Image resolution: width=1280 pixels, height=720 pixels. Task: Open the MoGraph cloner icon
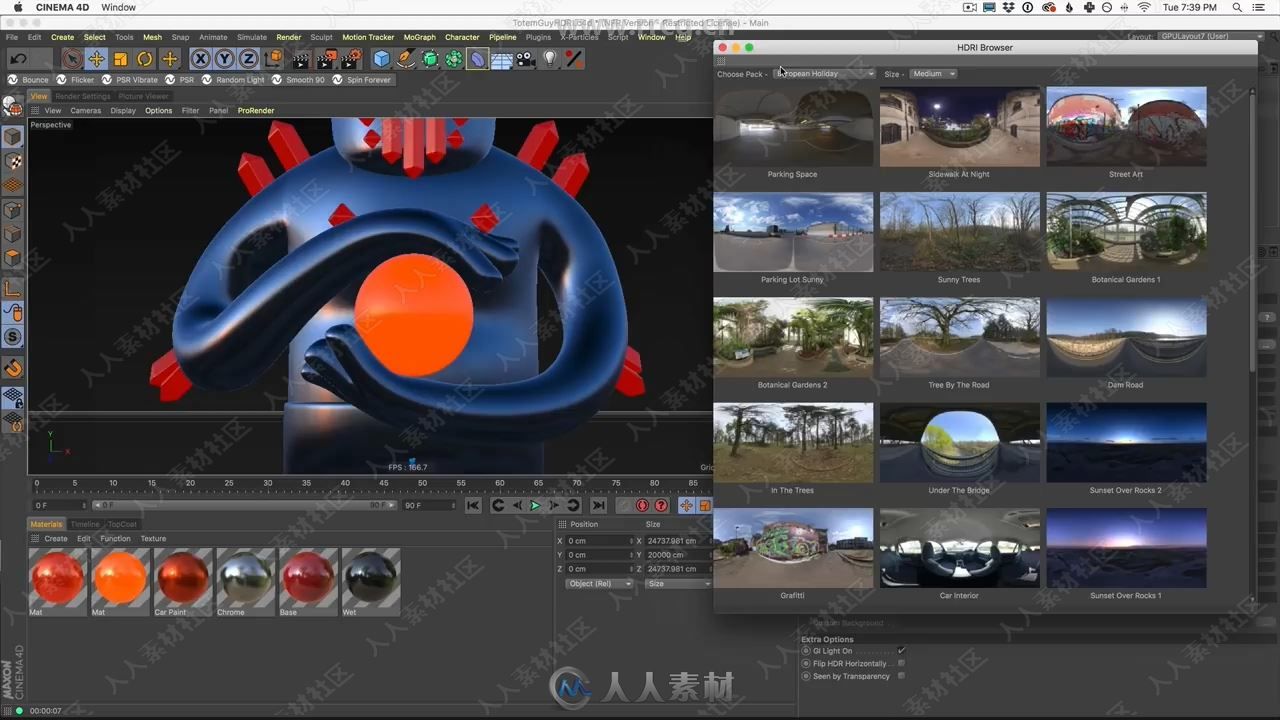tap(454, 59)
